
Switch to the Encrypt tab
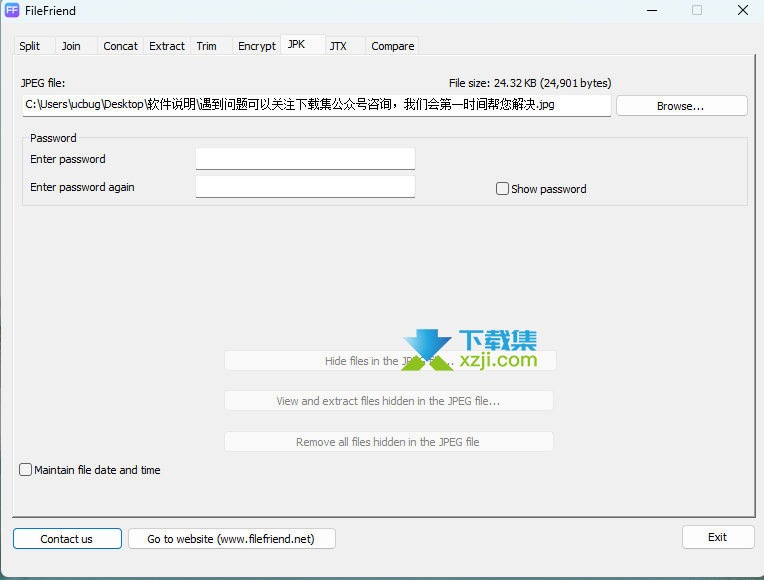257,46
